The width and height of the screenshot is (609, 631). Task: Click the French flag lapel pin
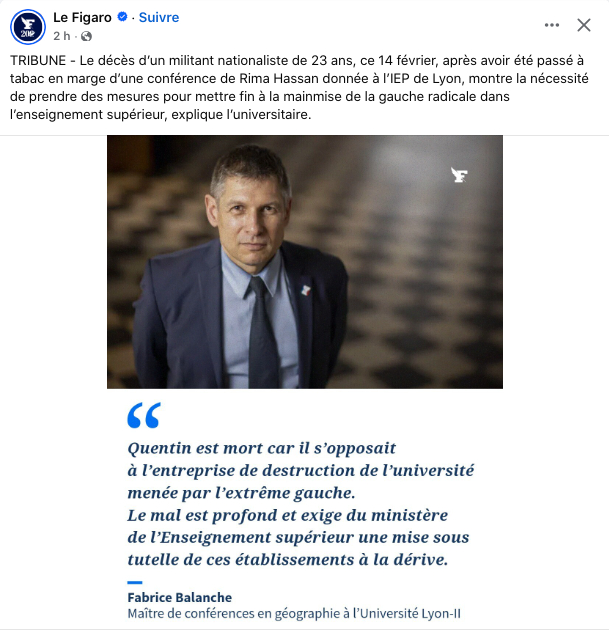(306, 290)
